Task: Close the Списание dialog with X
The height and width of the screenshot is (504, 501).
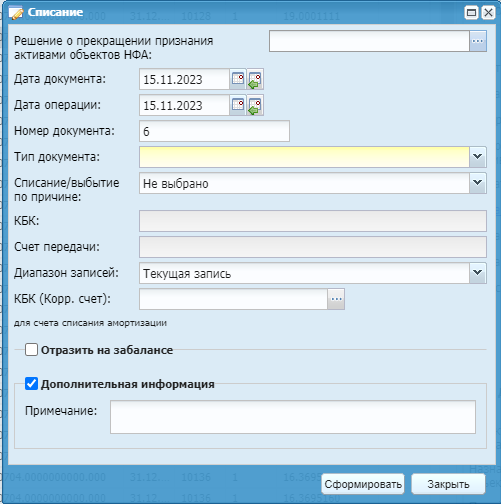Action: point(488,13)
